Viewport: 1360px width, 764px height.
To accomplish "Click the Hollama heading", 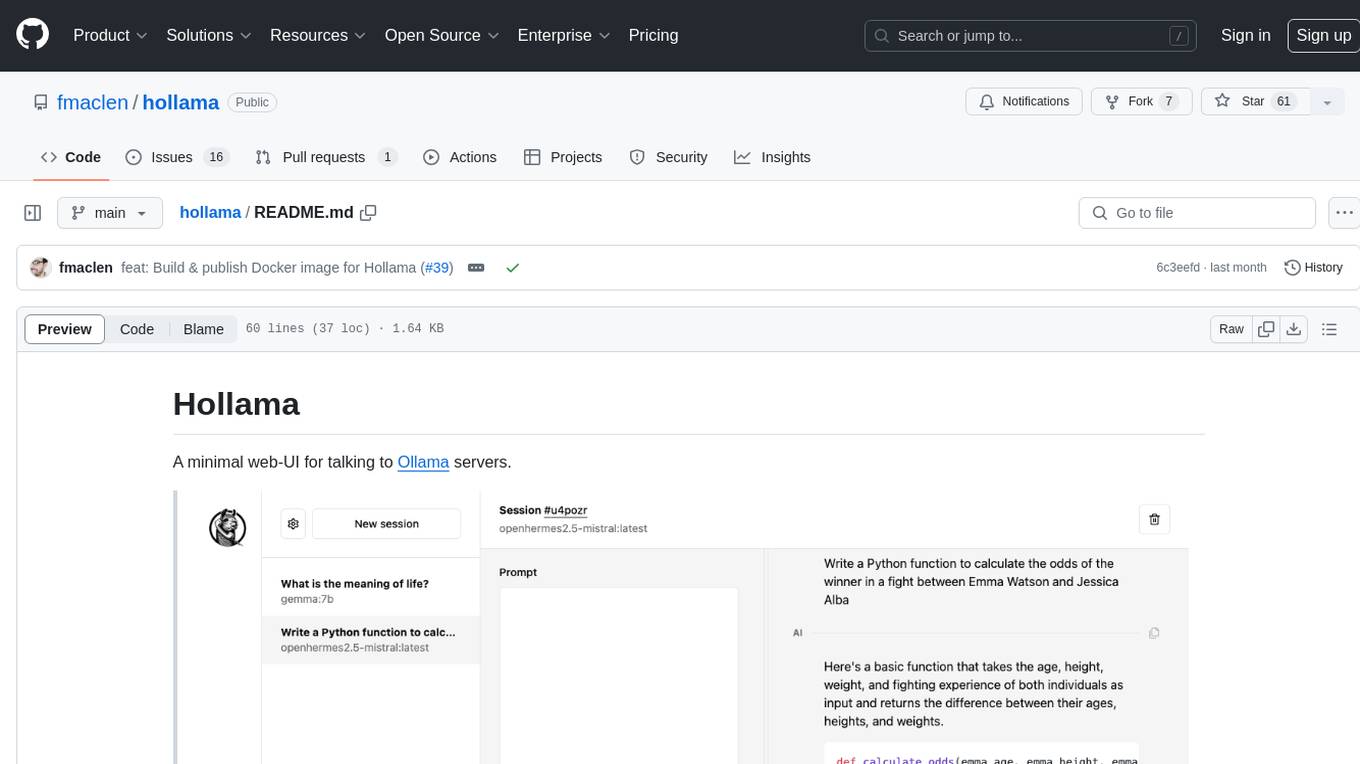I will click(x=236, y=404).
